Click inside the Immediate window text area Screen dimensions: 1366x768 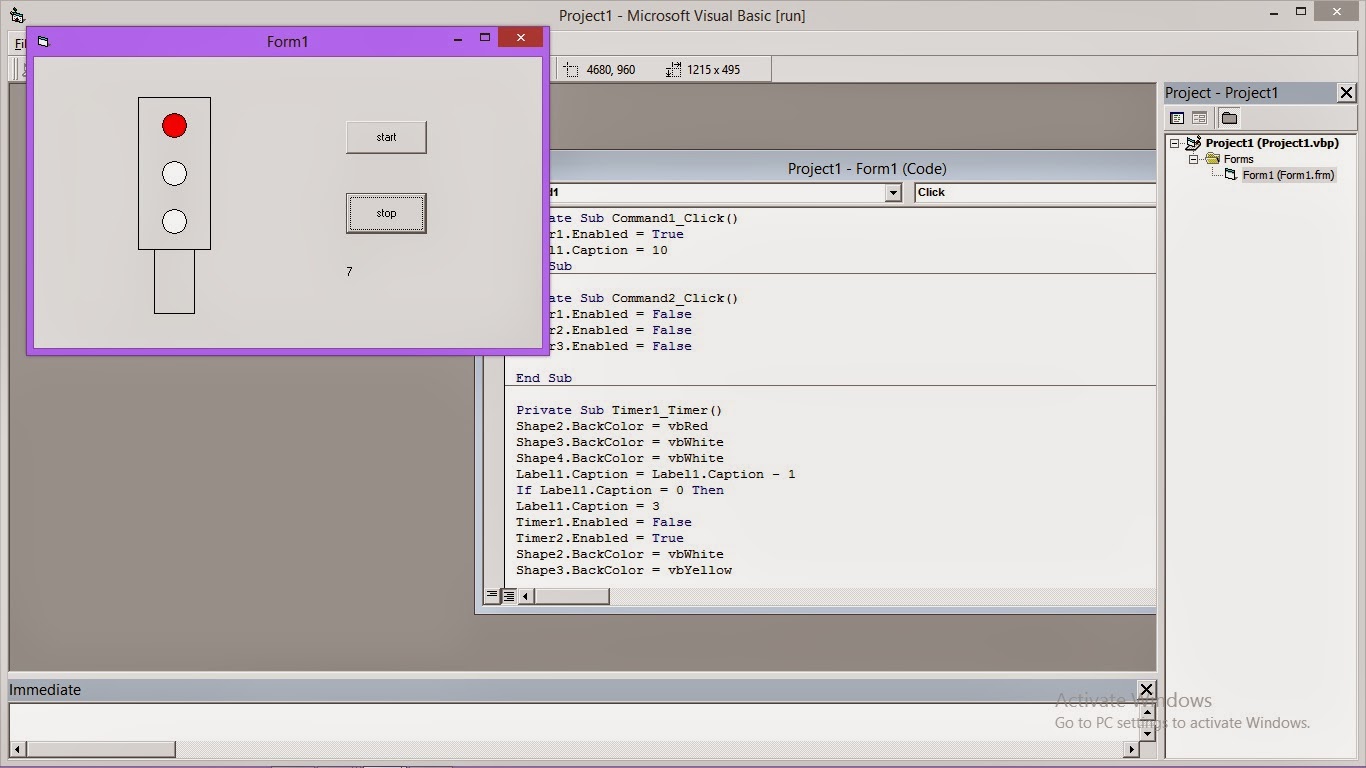point(574,722)
